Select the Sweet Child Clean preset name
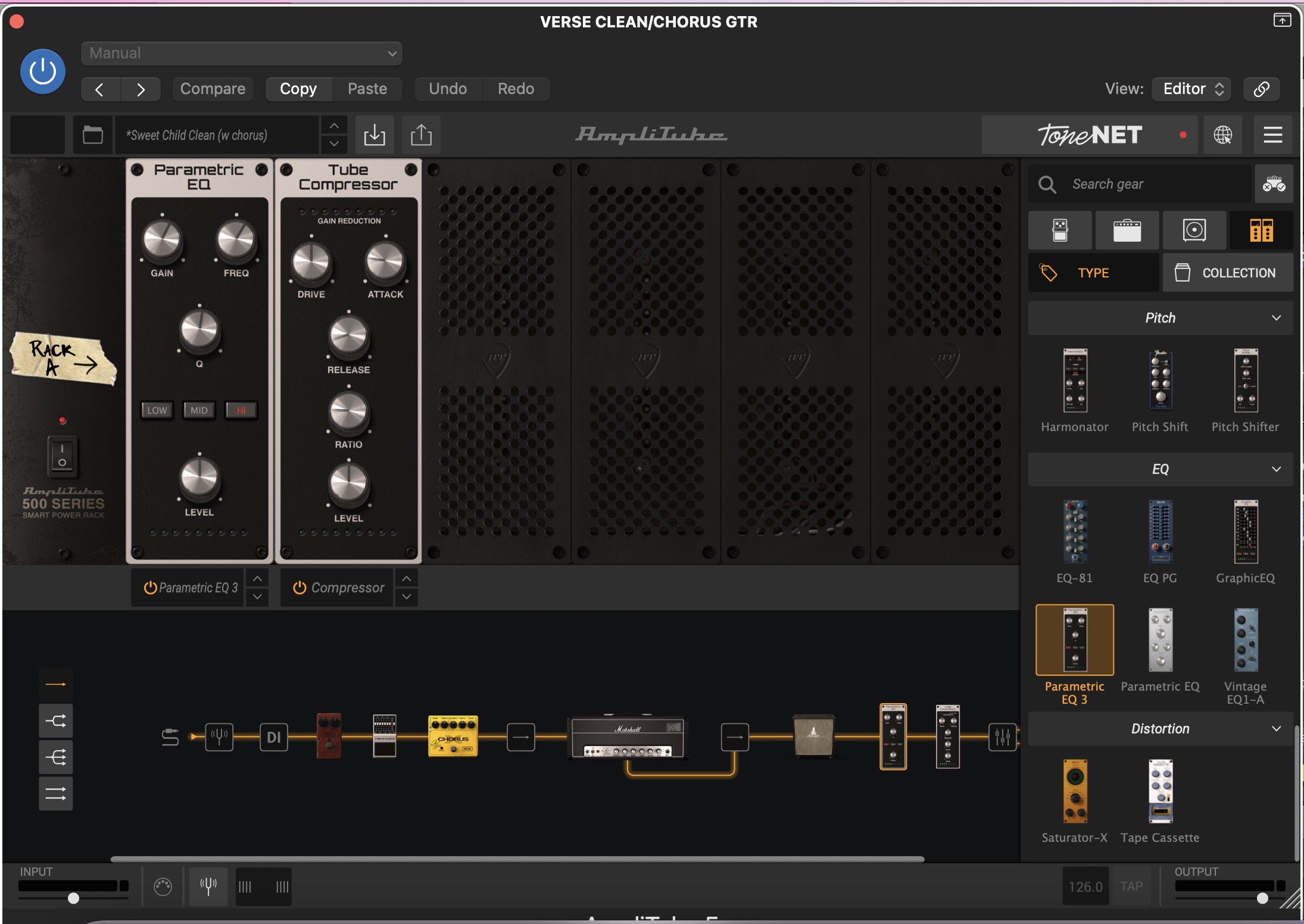This screenshot has width=1304, height=924. [x=217, y=135]
